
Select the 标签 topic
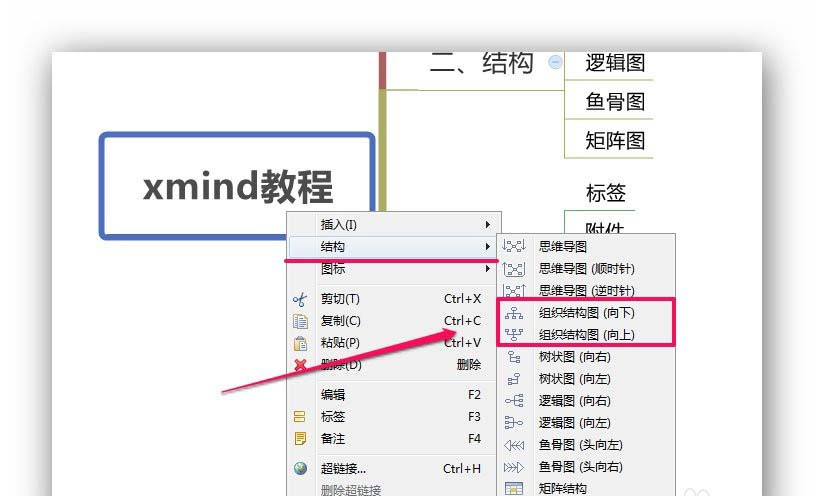coord(605,193)
